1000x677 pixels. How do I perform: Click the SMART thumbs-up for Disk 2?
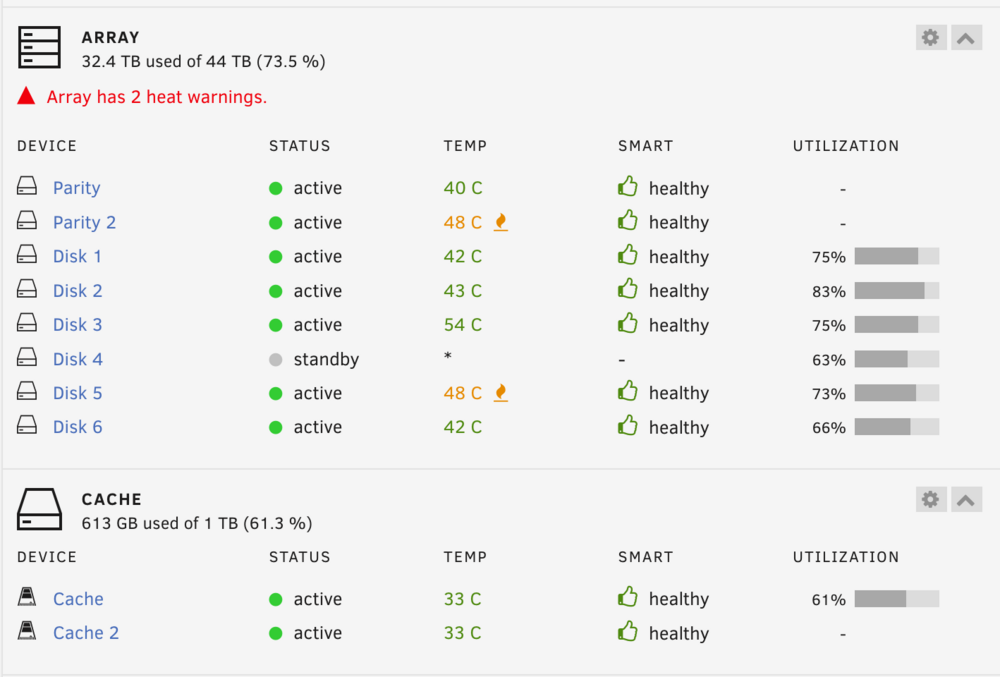click(x=628, y=289)
